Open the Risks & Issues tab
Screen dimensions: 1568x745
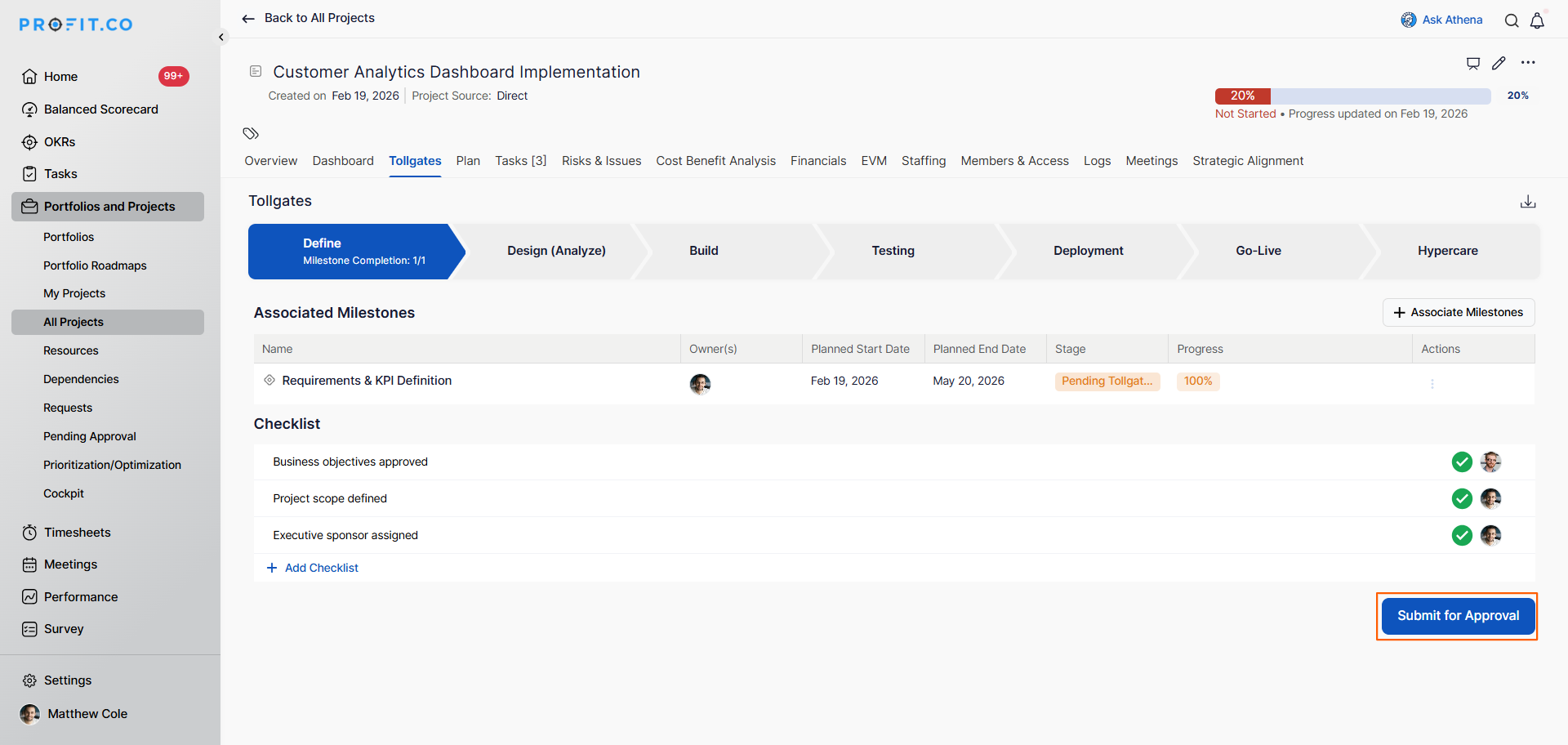601,161
